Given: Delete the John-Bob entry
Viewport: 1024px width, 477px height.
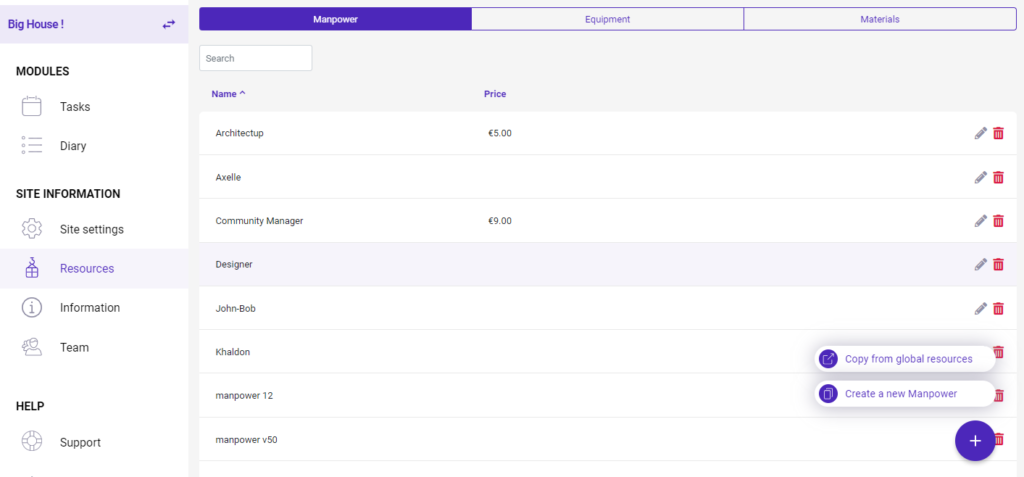Looking at the screenshot, I should point(999,308).
